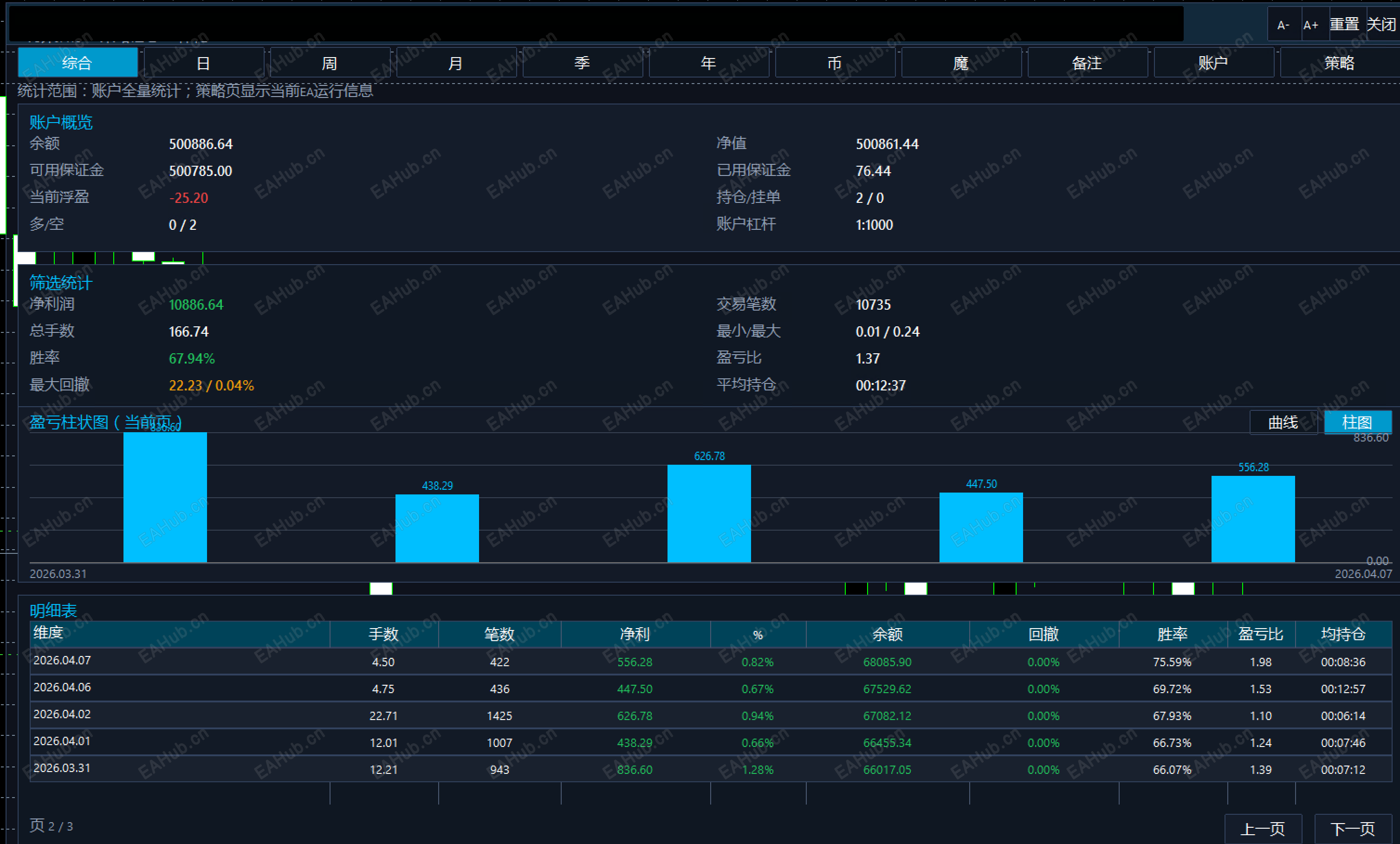The height and width of the screenshot is (844, 1400).
Task: Click the 1.98 profit ratio cell
Action: click(x=1261, y=662)
